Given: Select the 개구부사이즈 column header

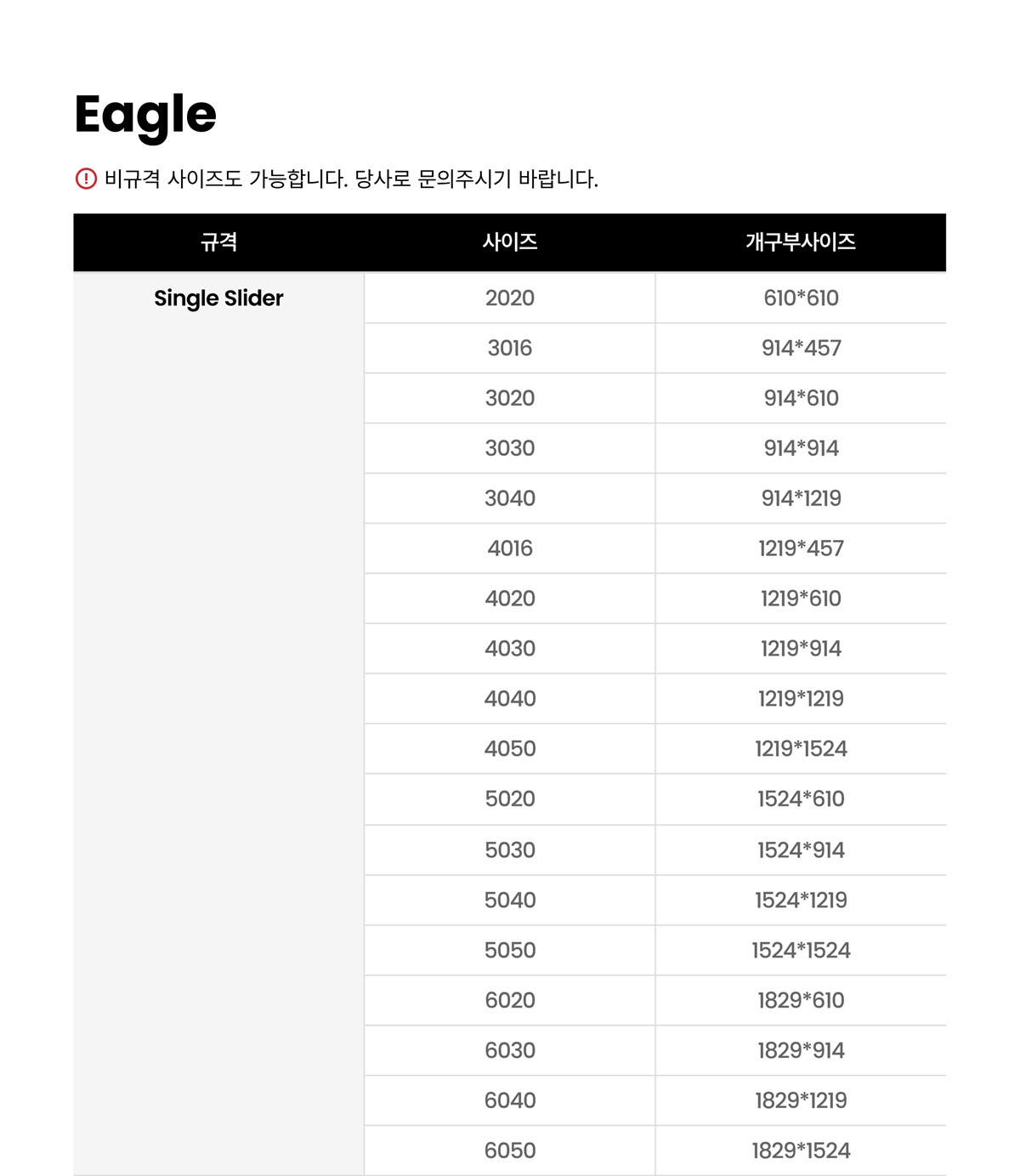Looking at the screenshot, I should [801, 242].
